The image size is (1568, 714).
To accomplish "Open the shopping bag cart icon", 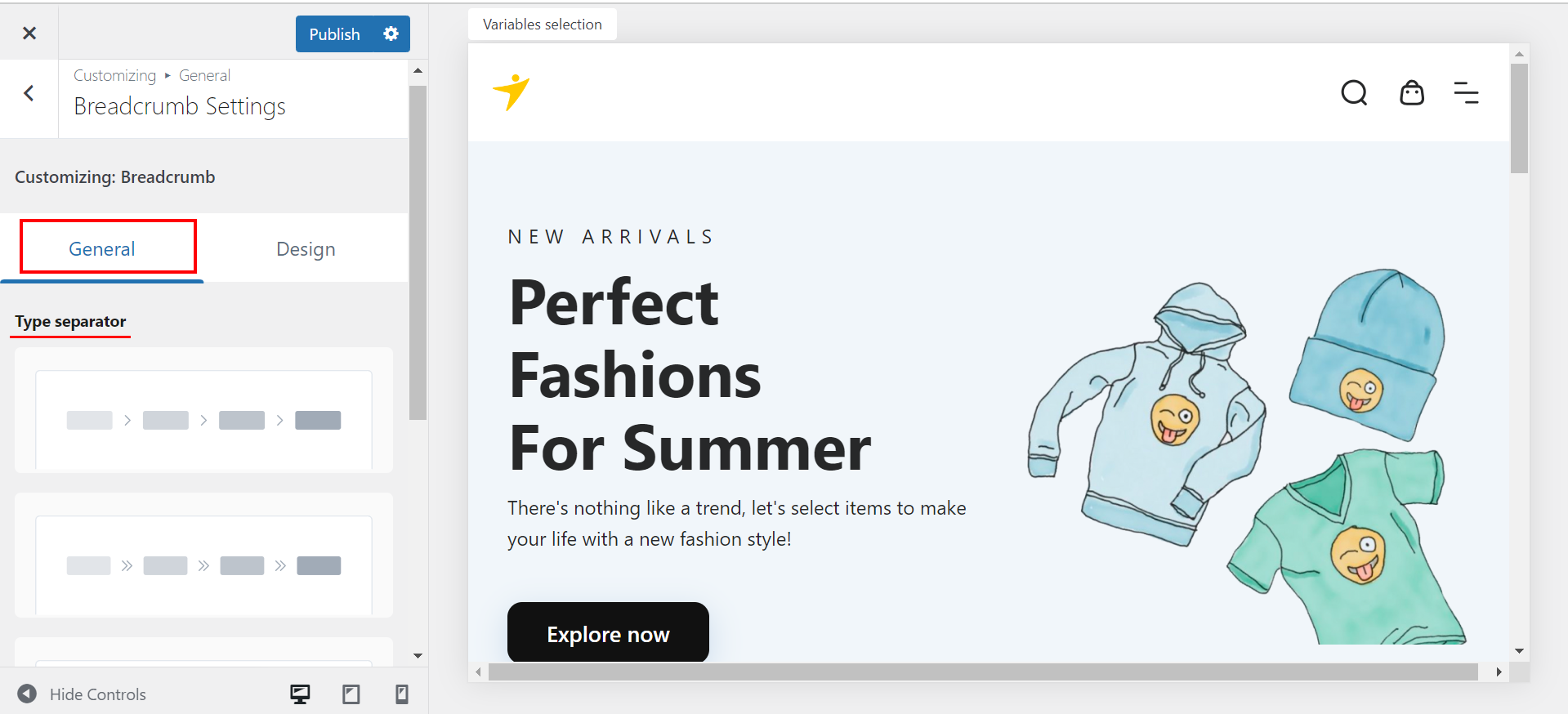I will click(x=1411, y=93).
